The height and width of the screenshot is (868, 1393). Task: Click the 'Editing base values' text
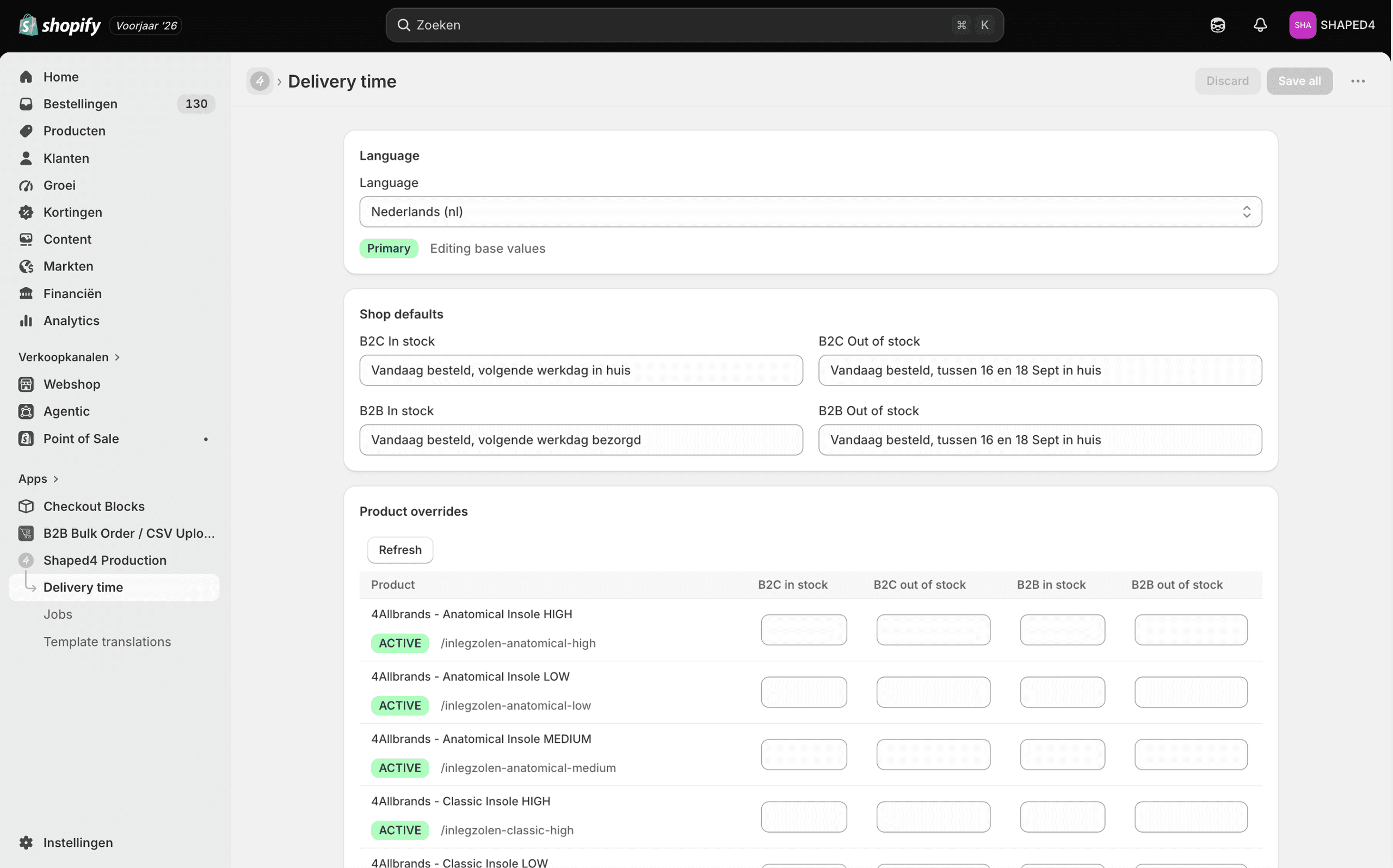[488, 249]
